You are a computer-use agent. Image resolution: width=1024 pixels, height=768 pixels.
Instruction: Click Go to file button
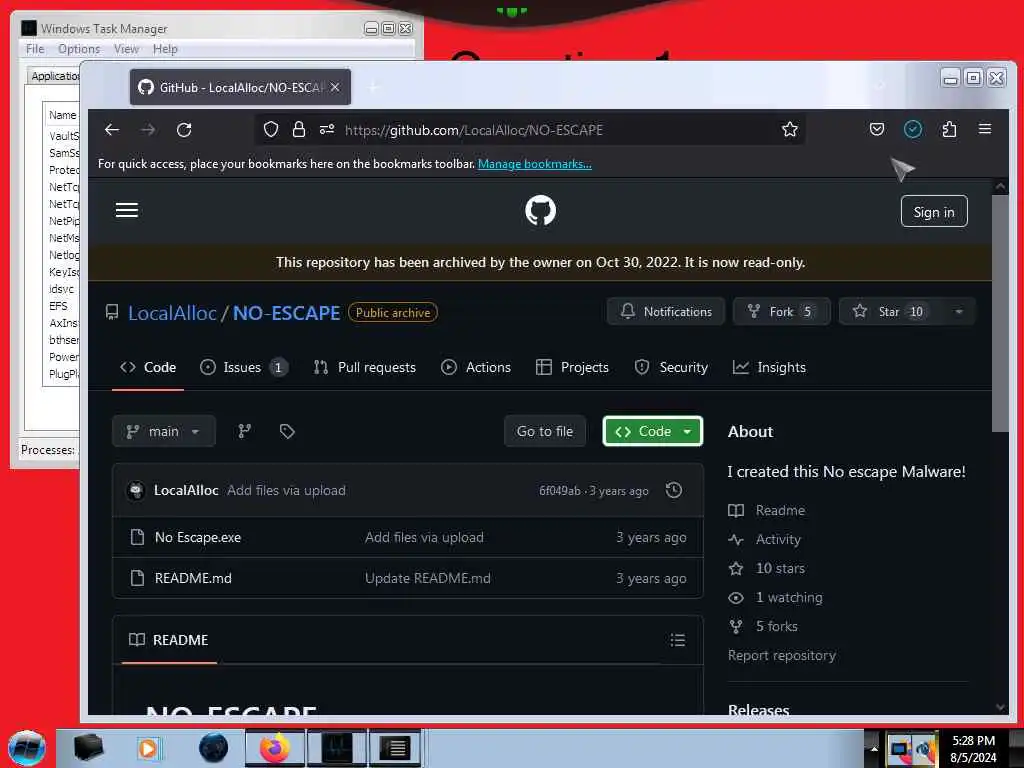point(545,431)
